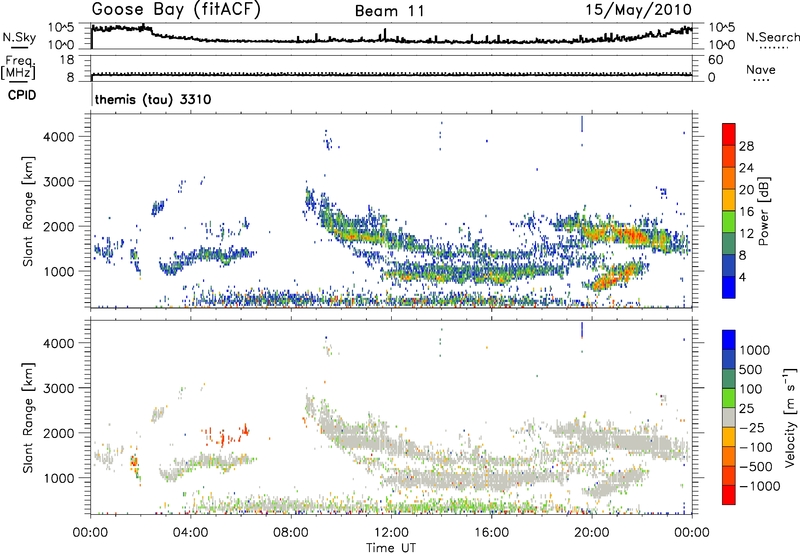Click the '08:00' time axis tick label
800x554 pixels.
(291, 533)
